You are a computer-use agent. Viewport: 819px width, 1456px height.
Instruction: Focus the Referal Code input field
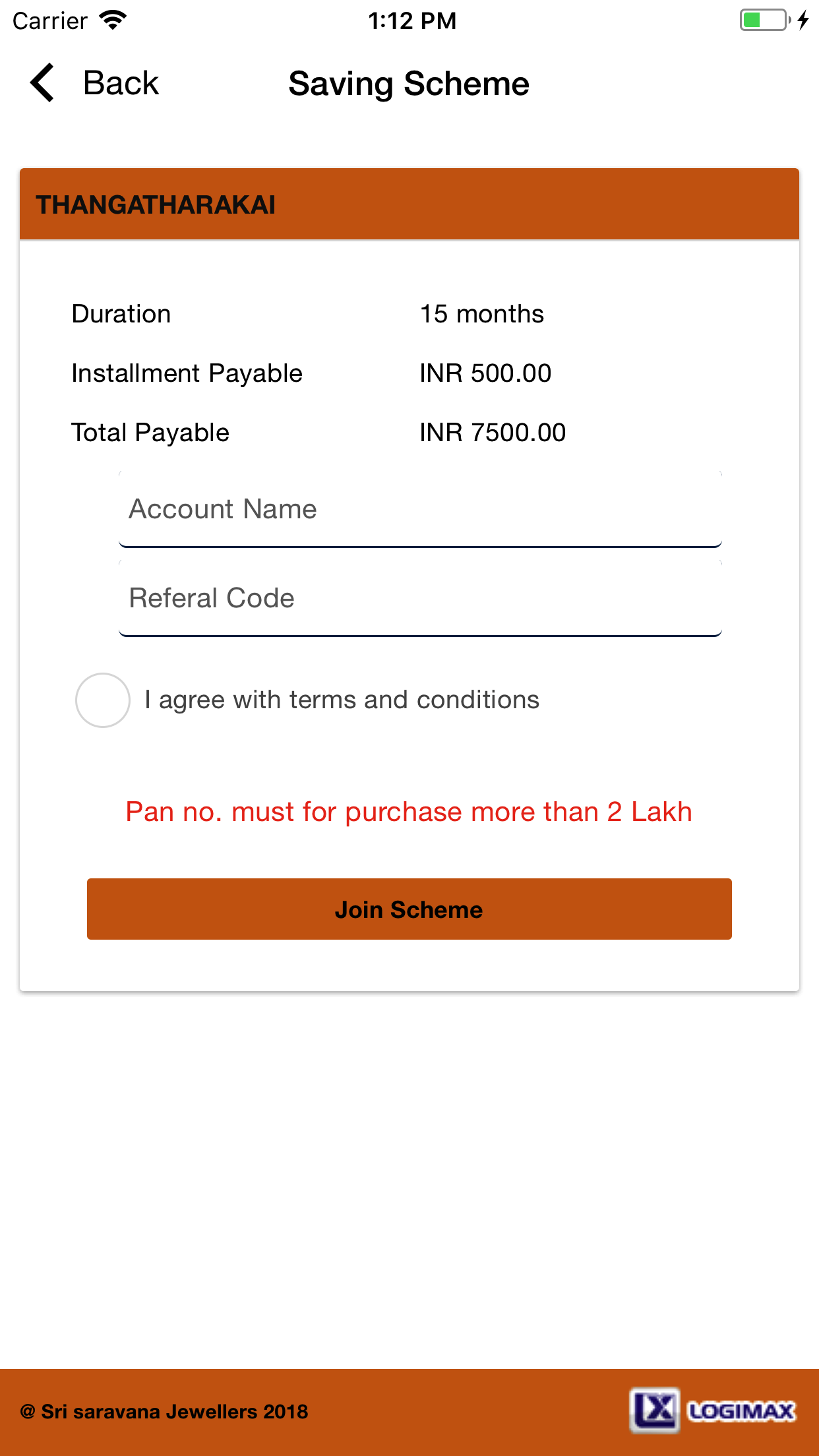pyautogui.click(x=420, y=599)
